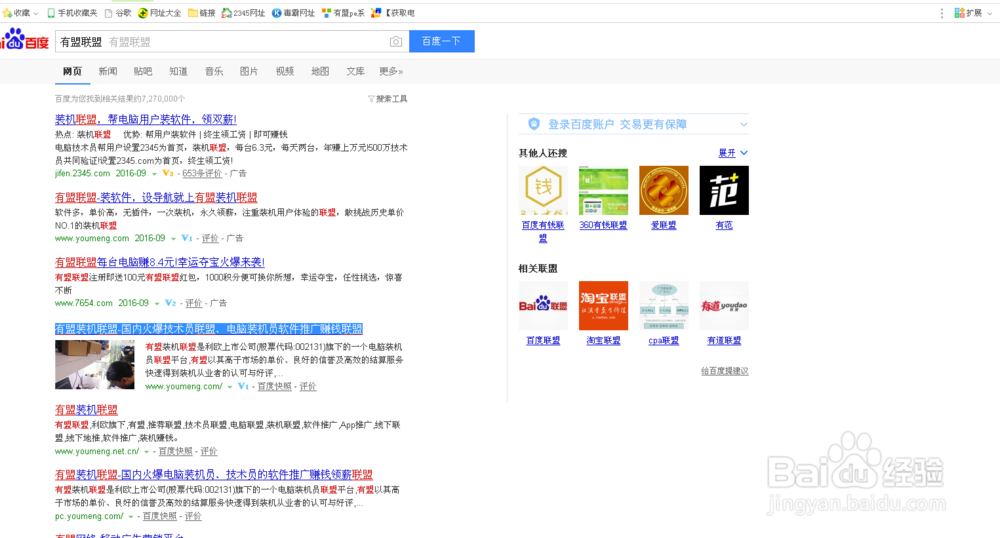Open dropdown arrow after pc.youmeng.com/
Screen dimensions: 1000x538
[x=131, y=517]
